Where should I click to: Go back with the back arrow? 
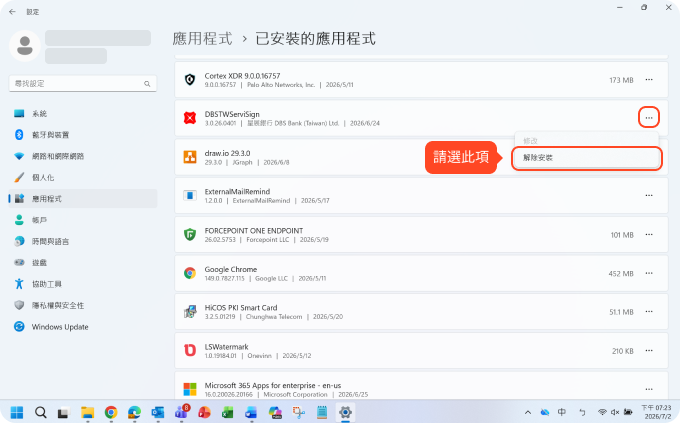coord(12,12)
